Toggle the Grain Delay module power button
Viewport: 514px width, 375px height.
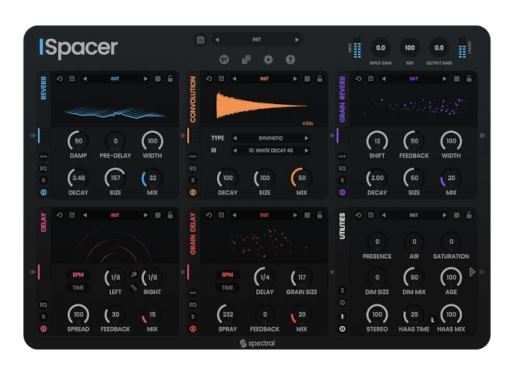[x=193, y=329]
